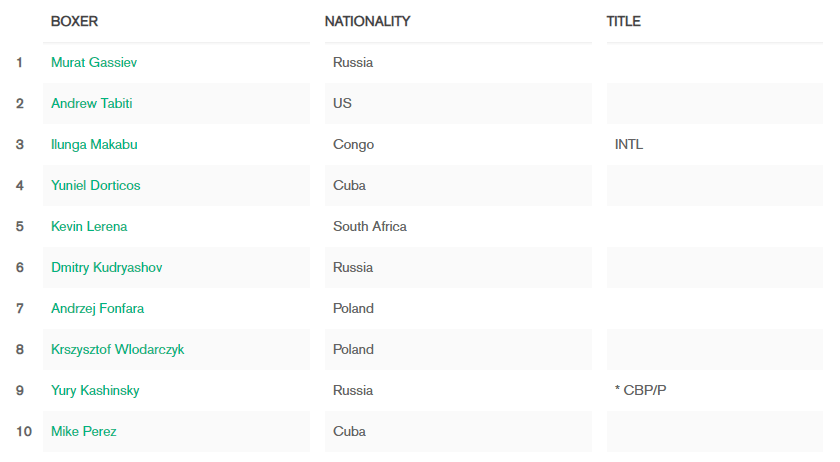840x462 pixels.
Task: Open Mike Perez boxer link
Action: pyautogui.click(x=84, y=431)
